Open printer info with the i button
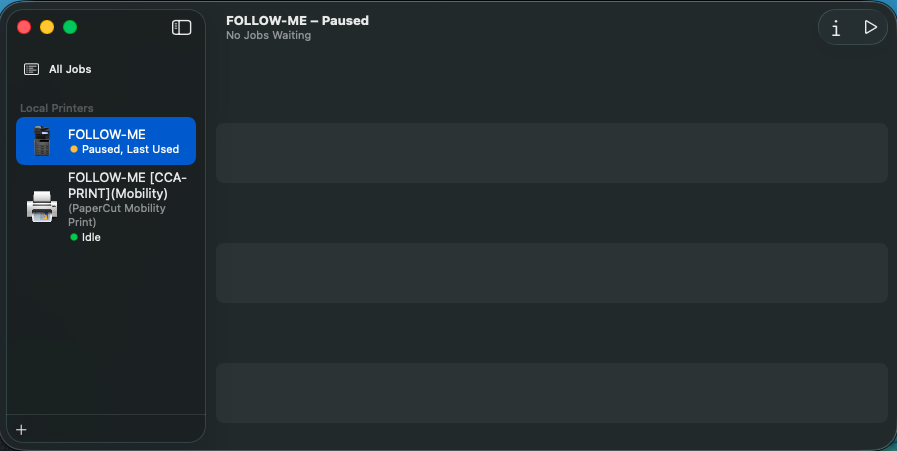This screenshot has height=451, width=897. (836, 28)
